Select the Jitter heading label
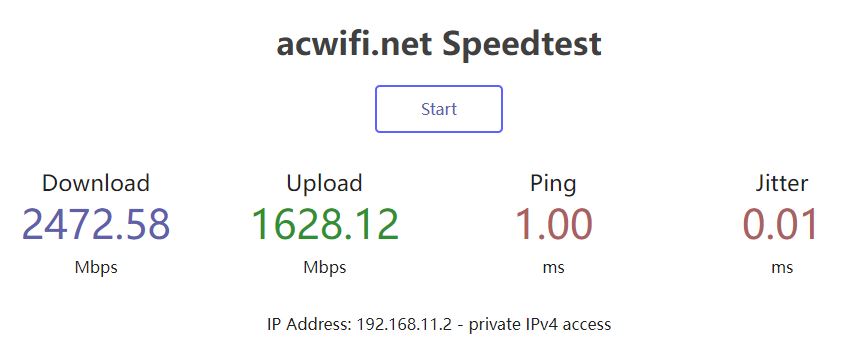The height and width of the screenshot is (364, 848). tap(782, 183)
